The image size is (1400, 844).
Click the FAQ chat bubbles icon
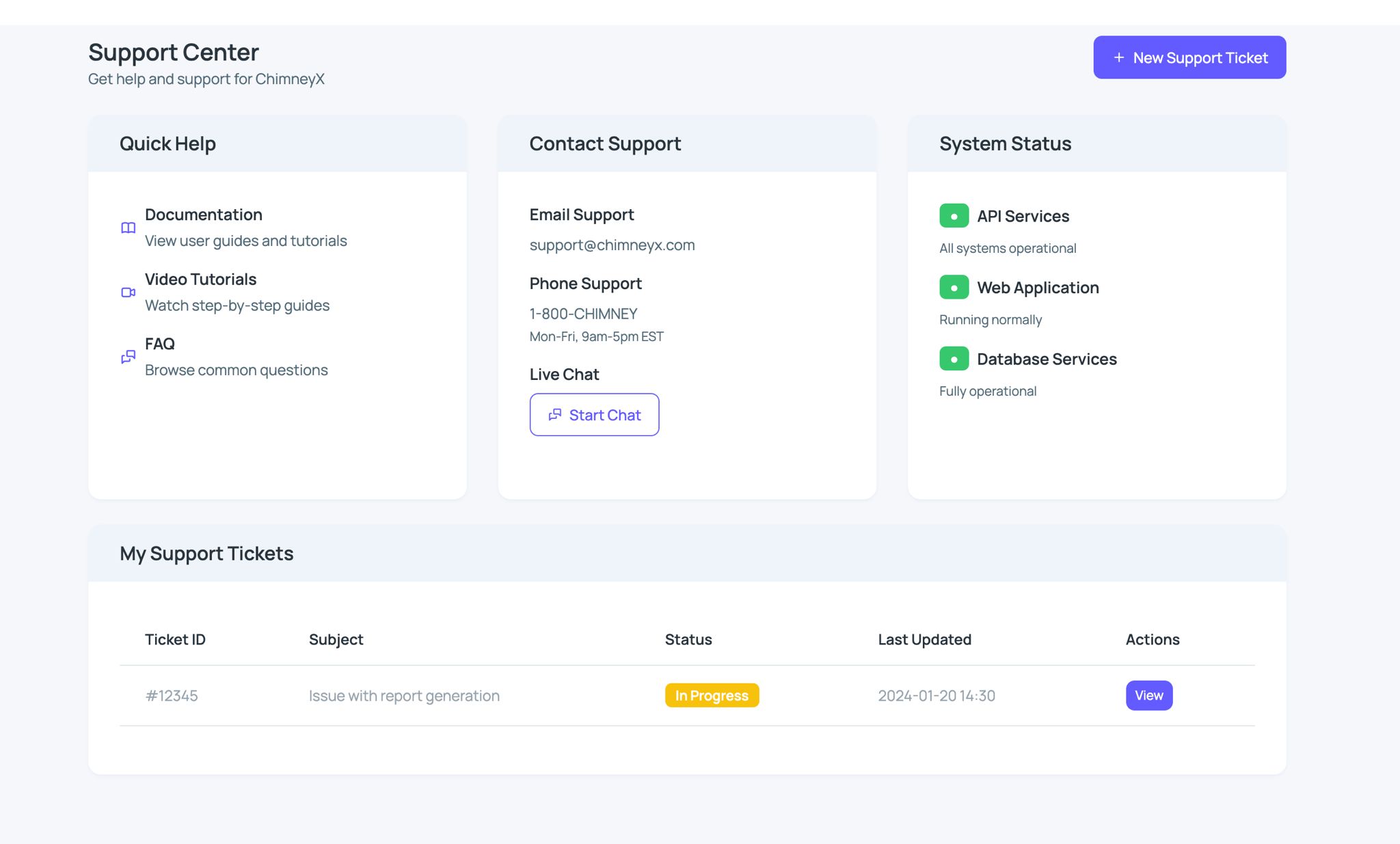128,357
